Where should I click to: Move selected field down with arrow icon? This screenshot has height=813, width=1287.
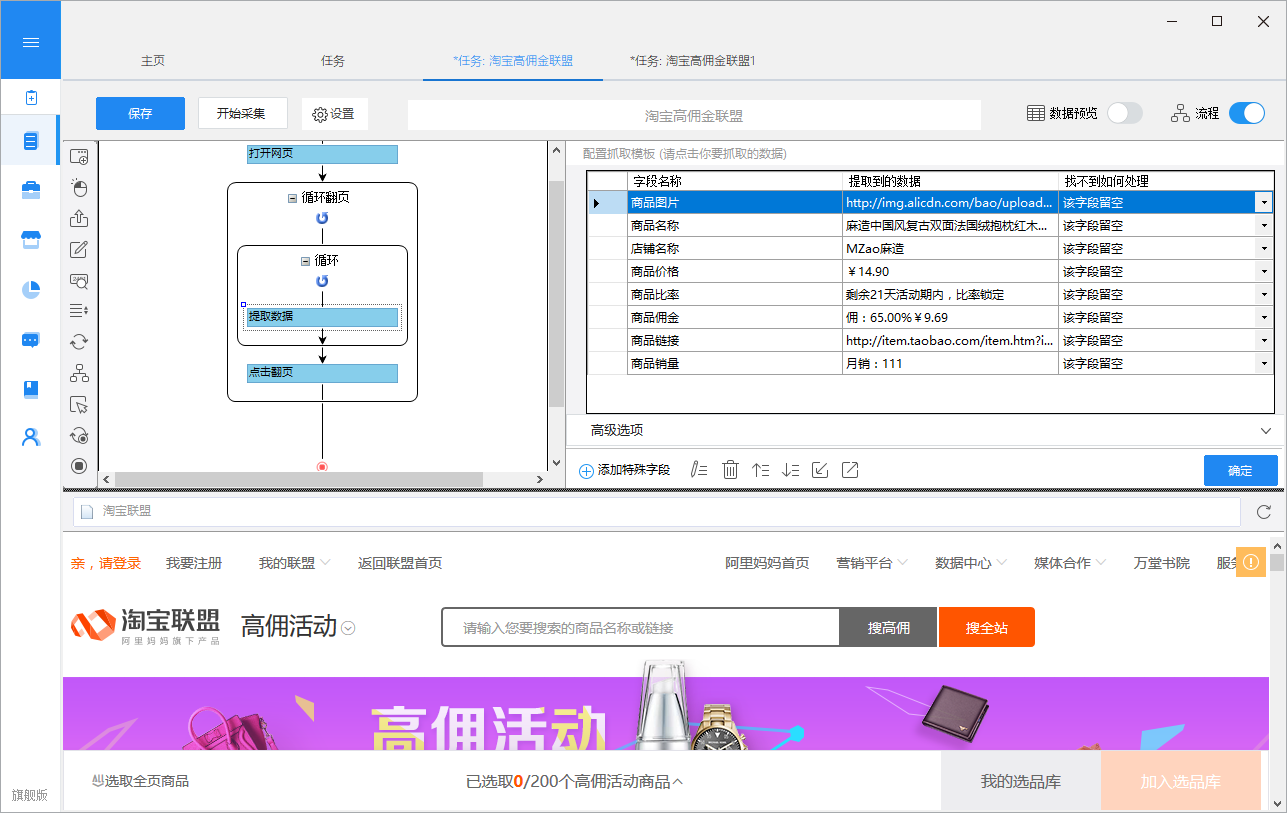click(x=790, y=470)
